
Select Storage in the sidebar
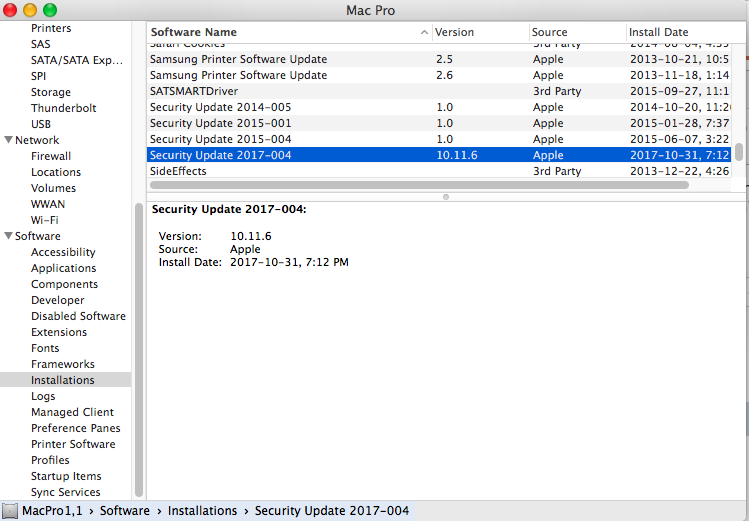pyautogui.click(x=51, y=92)
